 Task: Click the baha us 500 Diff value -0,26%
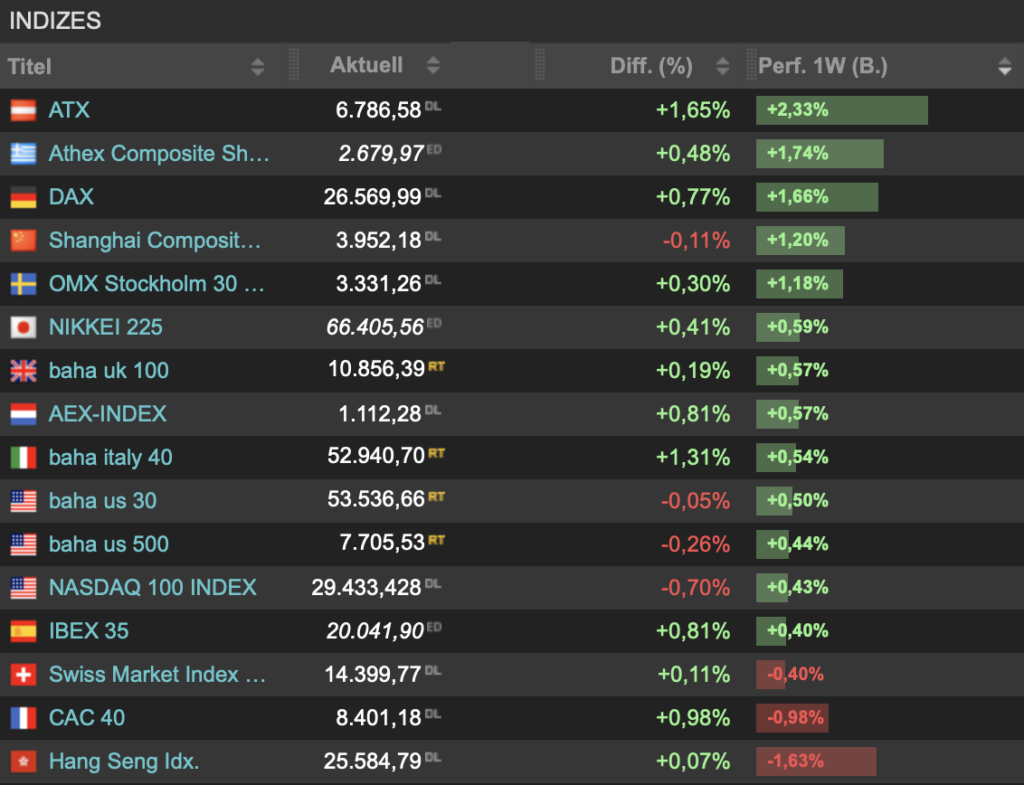click(x=696, y=545)
